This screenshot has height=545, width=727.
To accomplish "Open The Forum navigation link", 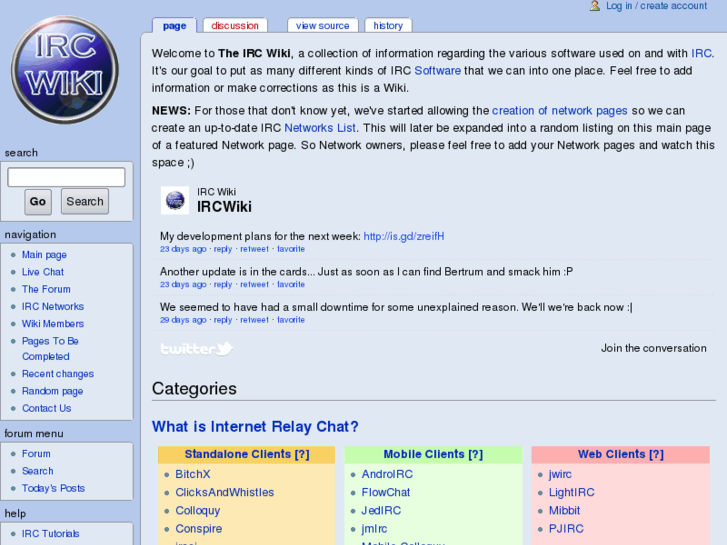I will pos(46,289).
